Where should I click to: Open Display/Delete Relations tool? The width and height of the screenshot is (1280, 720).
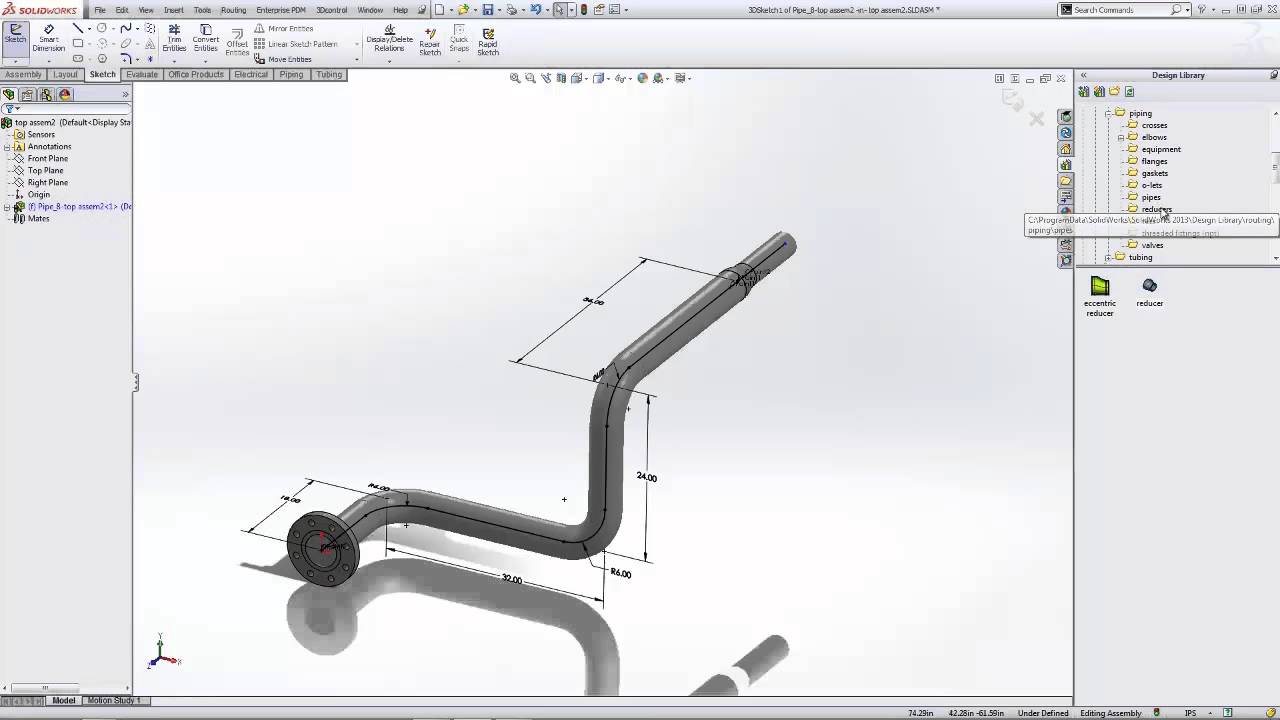389,38
